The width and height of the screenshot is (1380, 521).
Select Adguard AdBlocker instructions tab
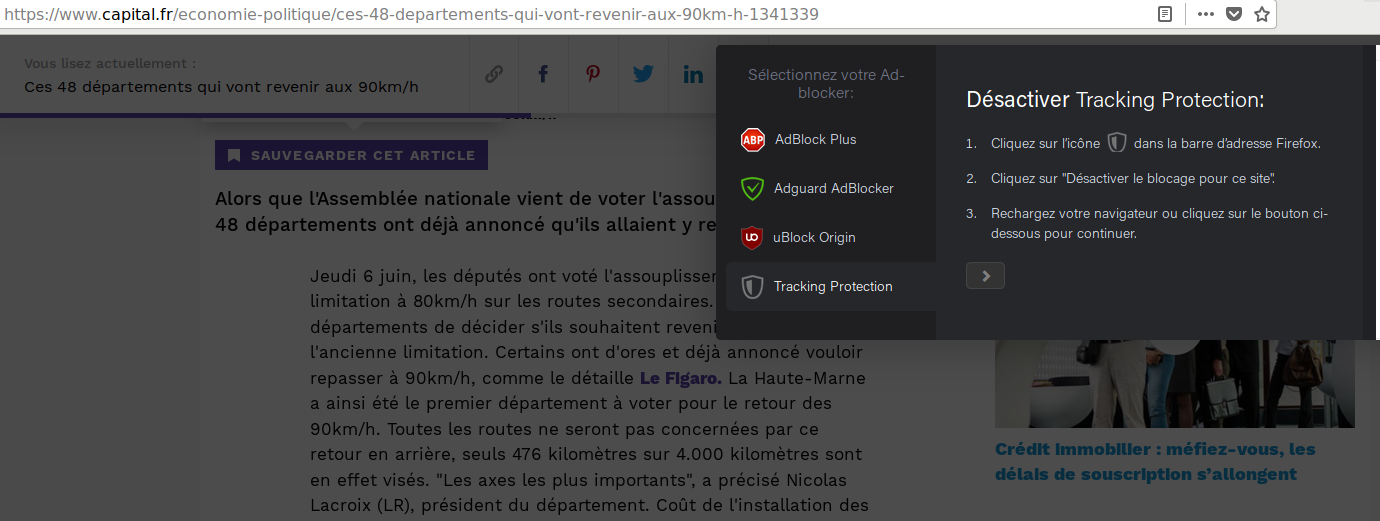(x=831, y=189)
